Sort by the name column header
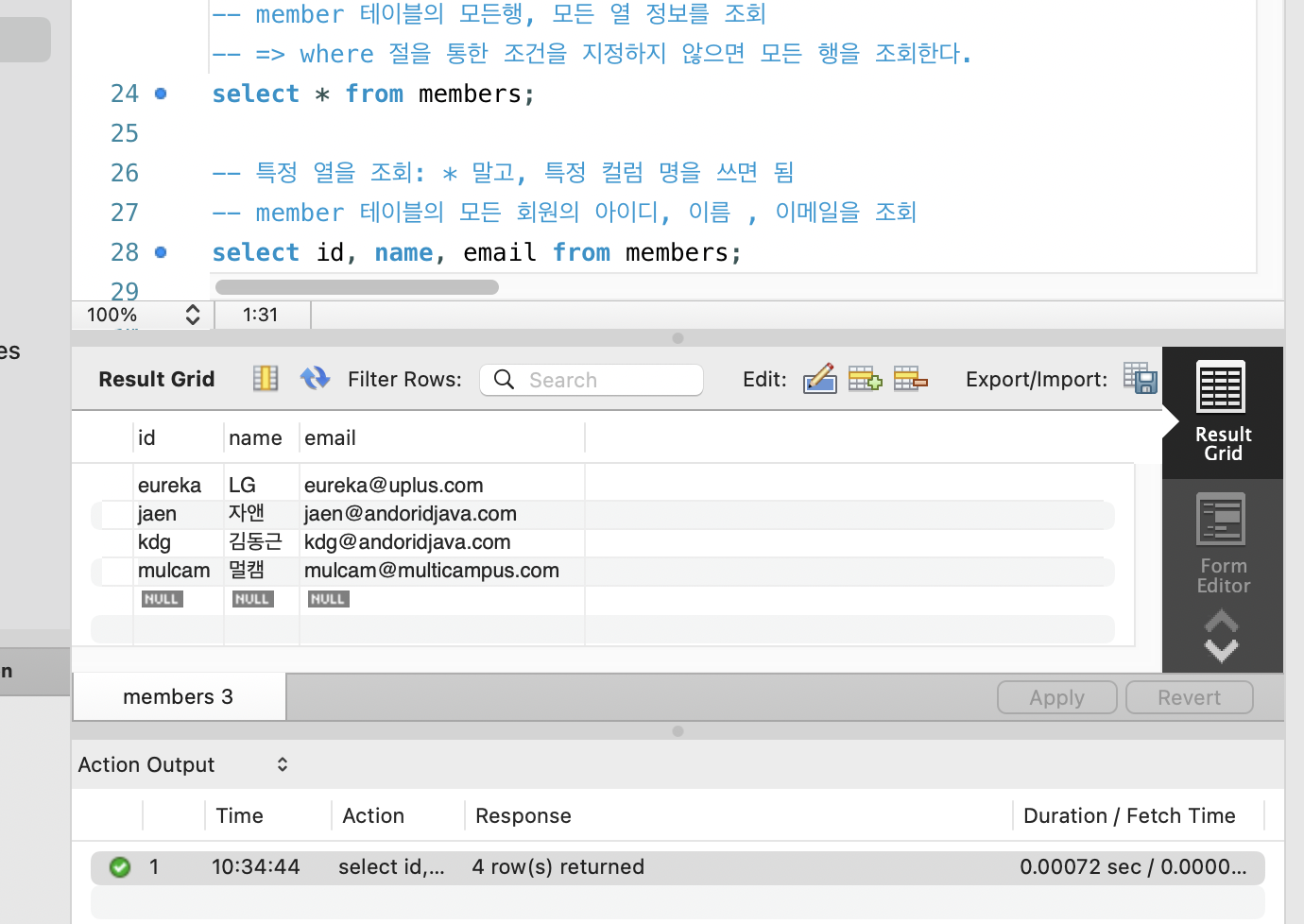The width and height of the screenshot is (1304, 924). [262, 438]
